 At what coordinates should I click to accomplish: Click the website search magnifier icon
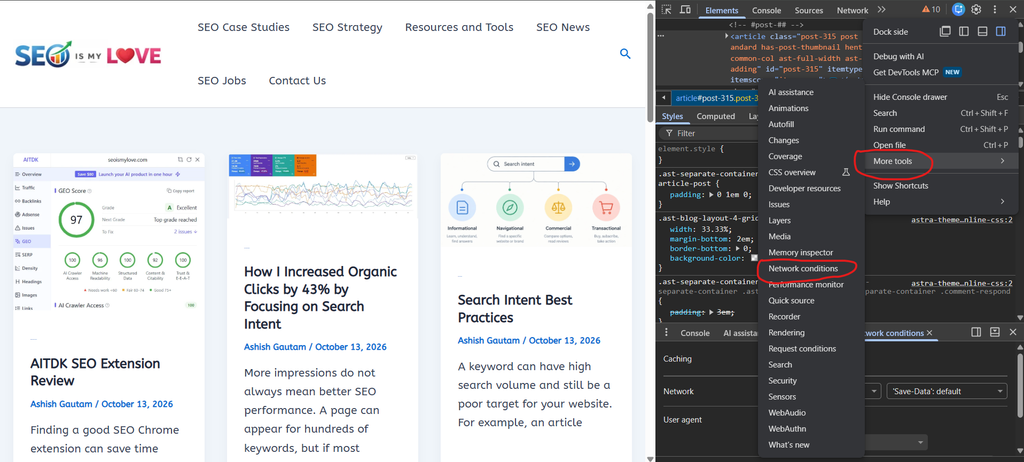pyautogui.click(x=625, y=54)
